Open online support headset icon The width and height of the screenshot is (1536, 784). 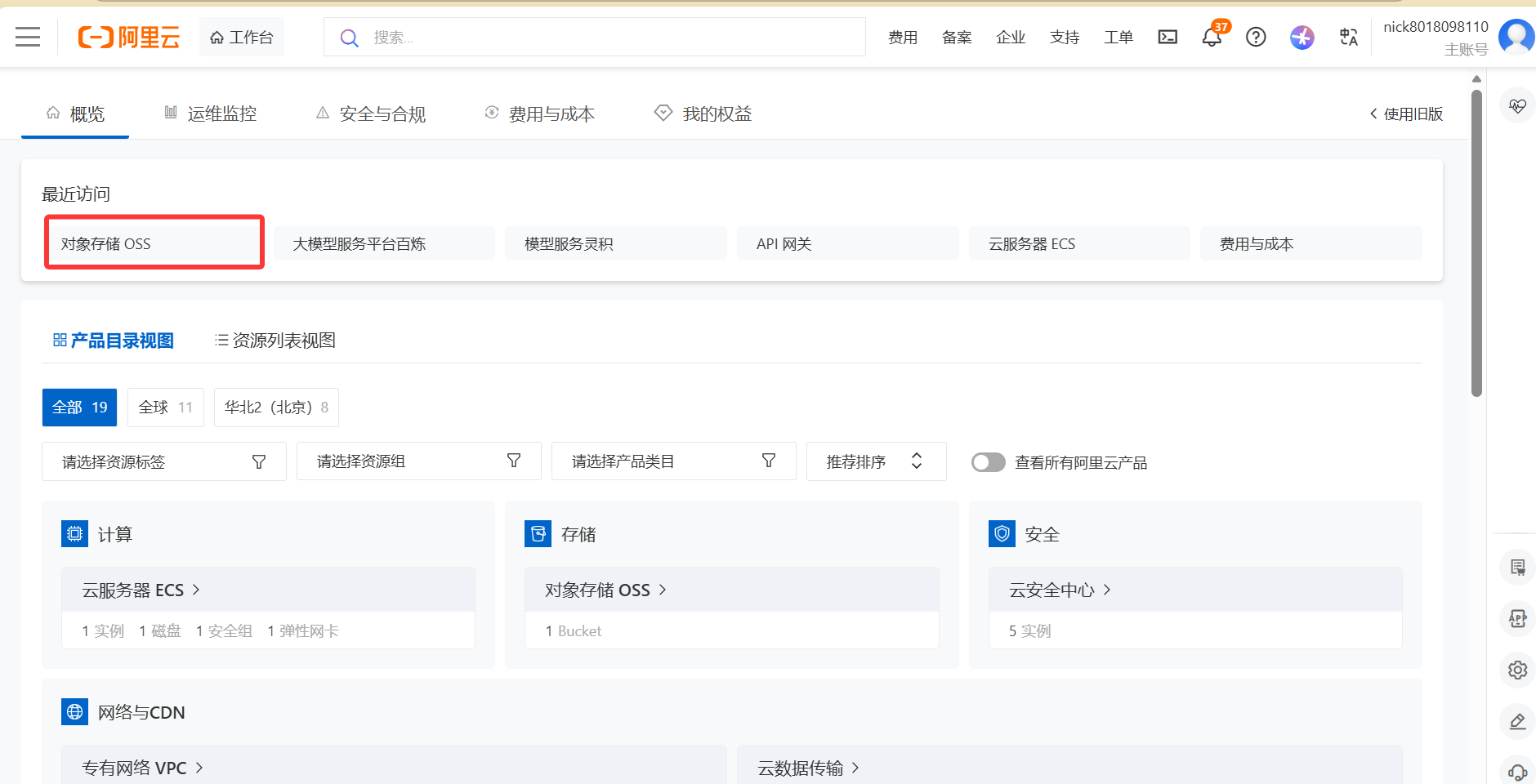point(1517,771)
